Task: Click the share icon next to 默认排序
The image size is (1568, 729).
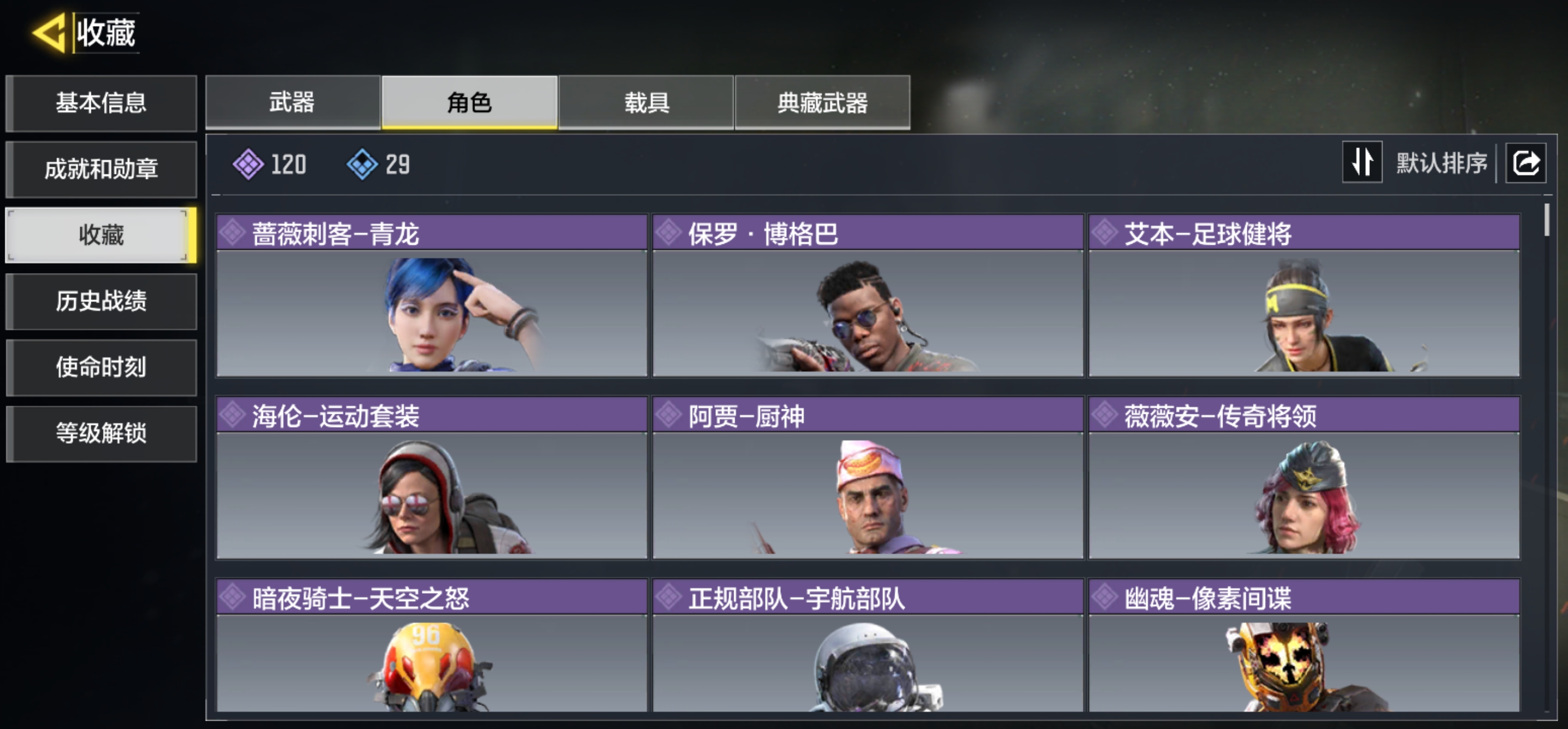Action: tap(1525, 163)
